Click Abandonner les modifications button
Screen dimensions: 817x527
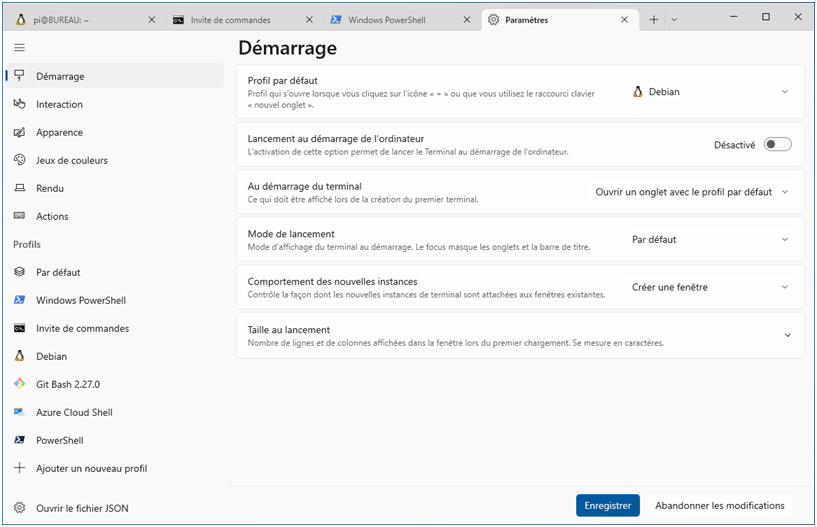coord(719,506)
